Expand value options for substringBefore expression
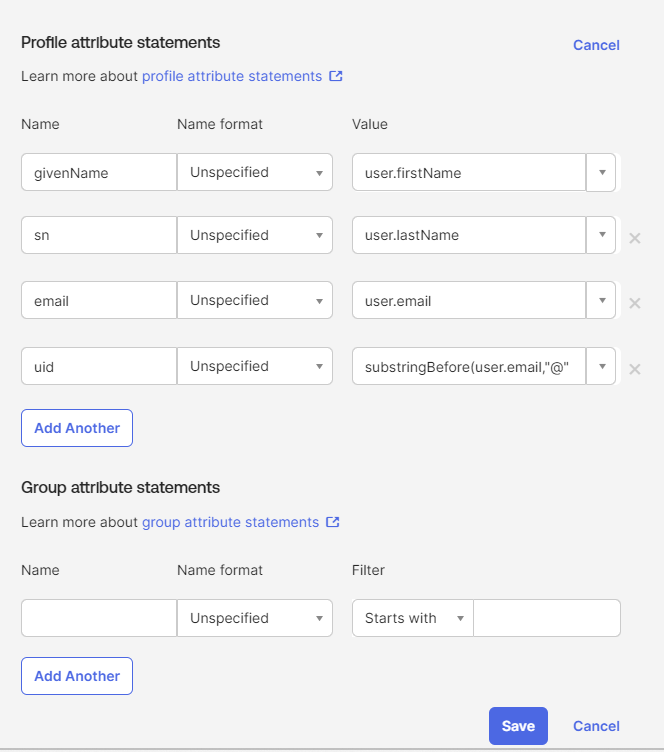The width and height of the screenshot is (664, 752). 602,366
